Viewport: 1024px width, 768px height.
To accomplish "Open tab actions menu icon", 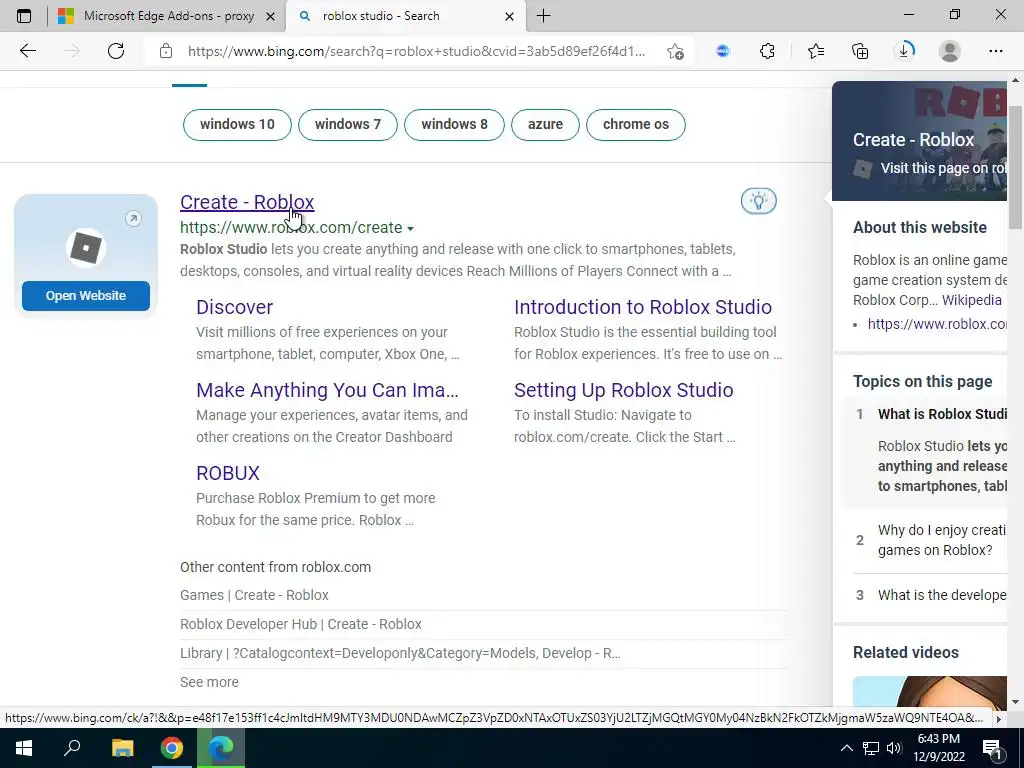I will tap(24, 16).
